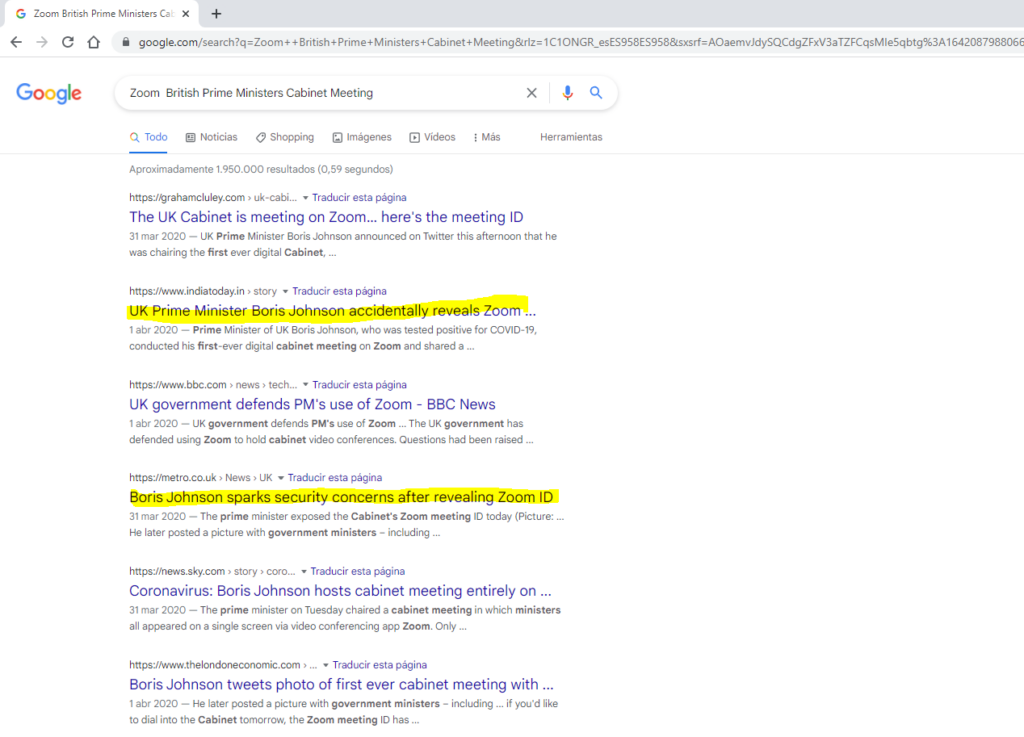
Task: Clear the search query with the X icon
Action: pos(531,92)
